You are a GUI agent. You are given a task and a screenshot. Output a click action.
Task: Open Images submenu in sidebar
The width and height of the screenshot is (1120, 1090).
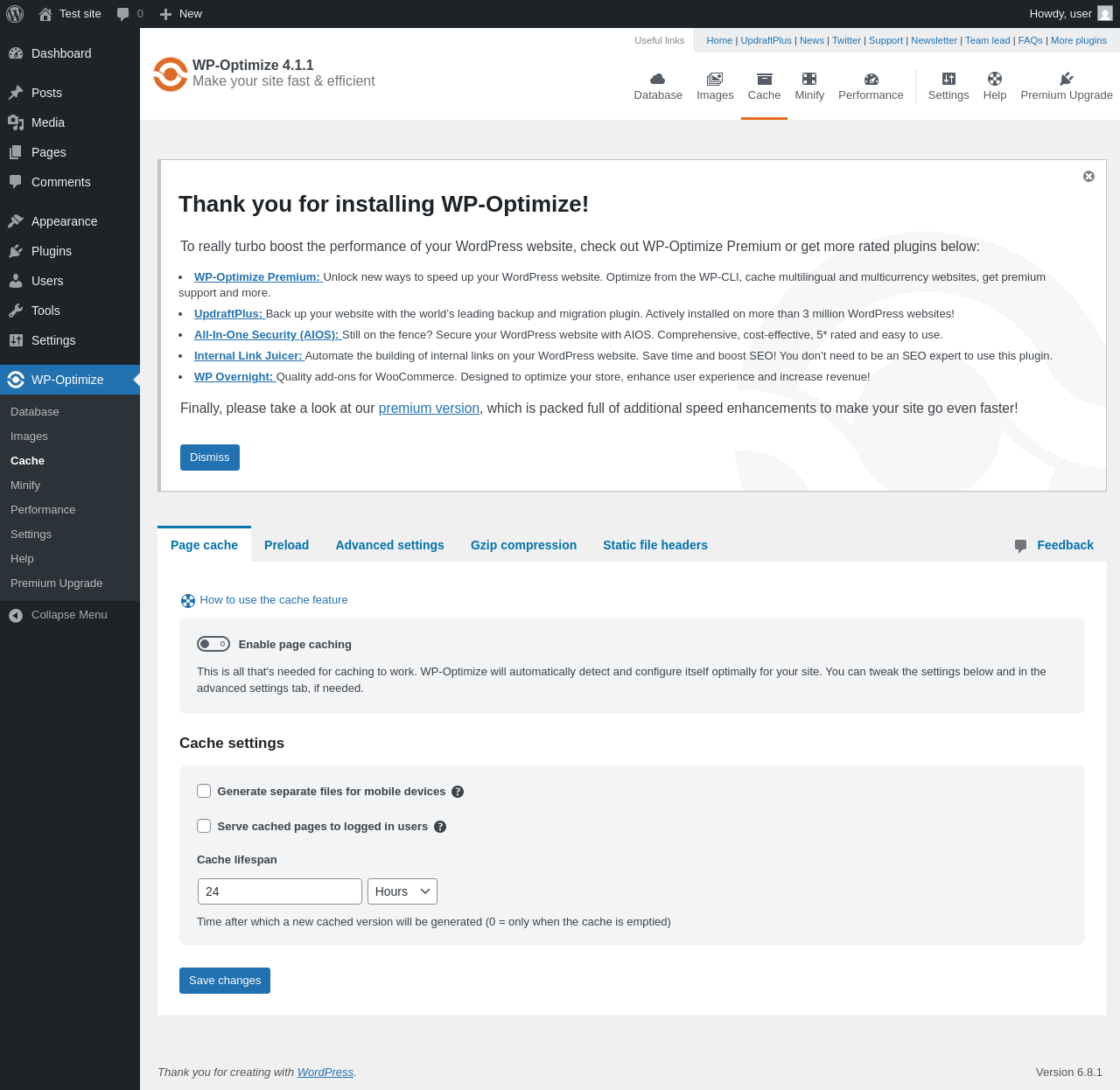(x=70, y=437)
